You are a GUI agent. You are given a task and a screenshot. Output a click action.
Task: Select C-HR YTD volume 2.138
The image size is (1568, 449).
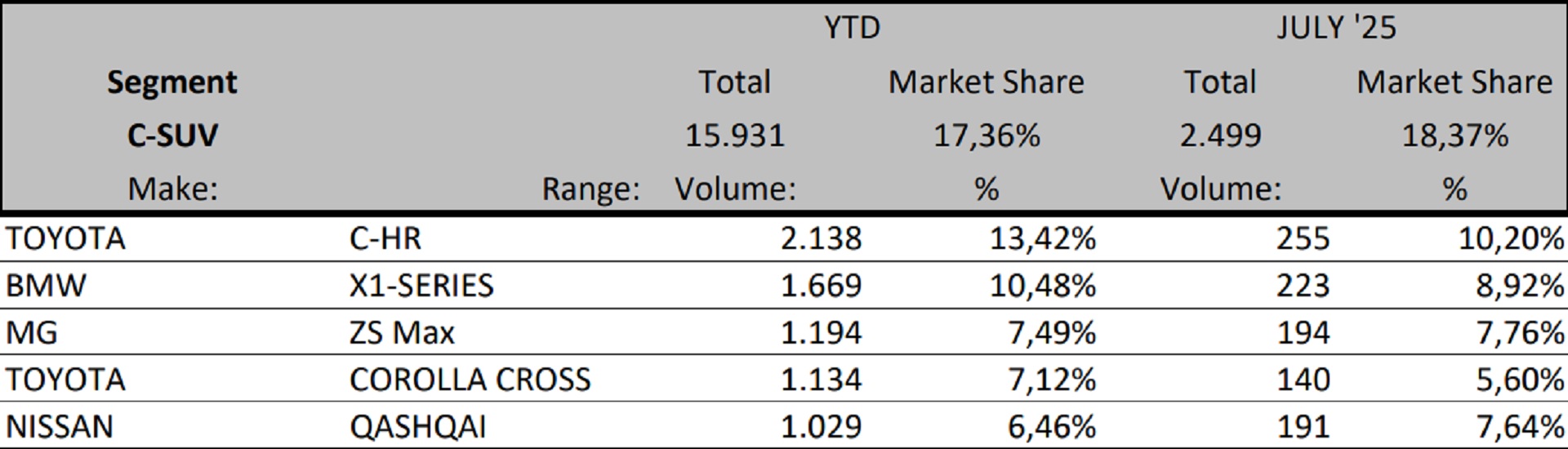821,238
